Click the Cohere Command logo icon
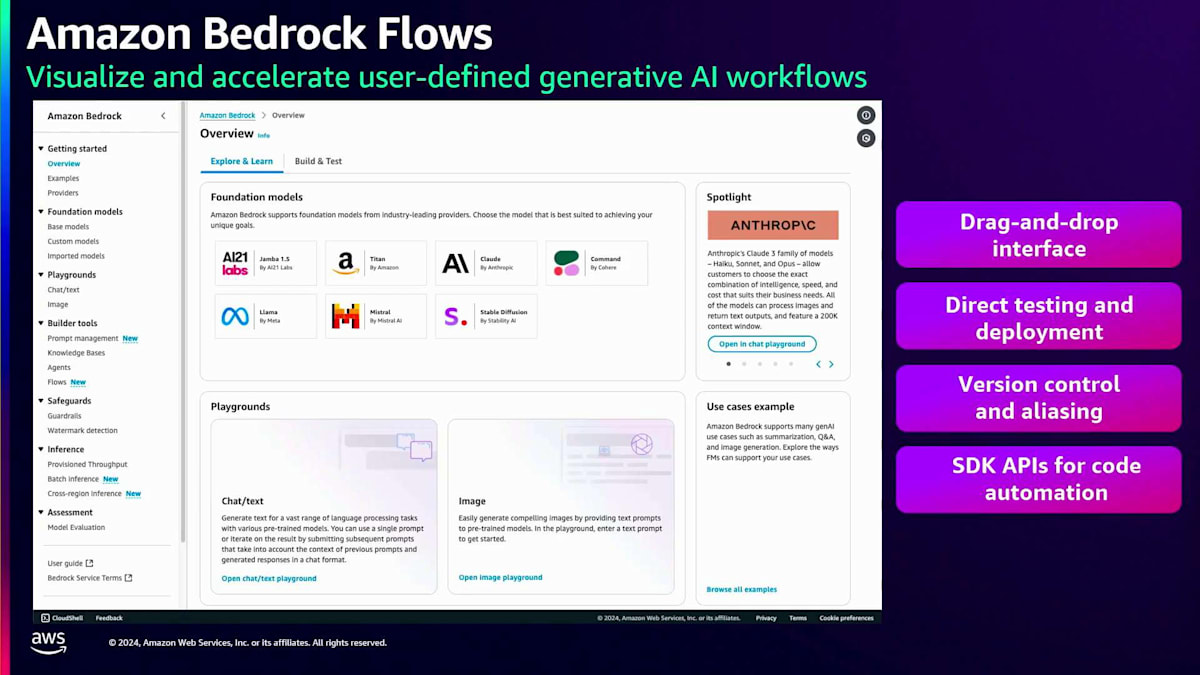Viewport: 1200px width, 675px height. tap(566, 263)
